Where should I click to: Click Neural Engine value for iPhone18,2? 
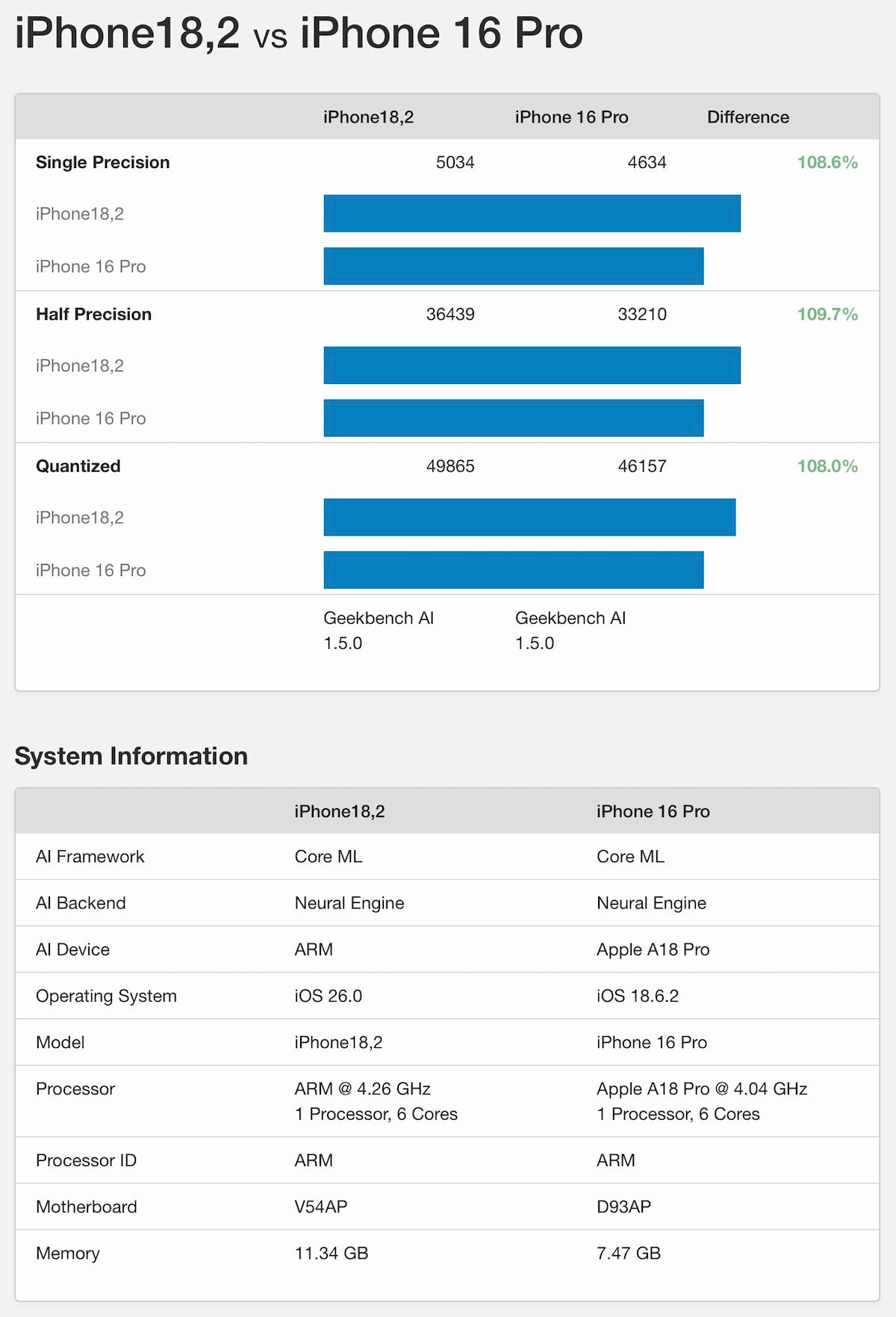tap(349, 903)
